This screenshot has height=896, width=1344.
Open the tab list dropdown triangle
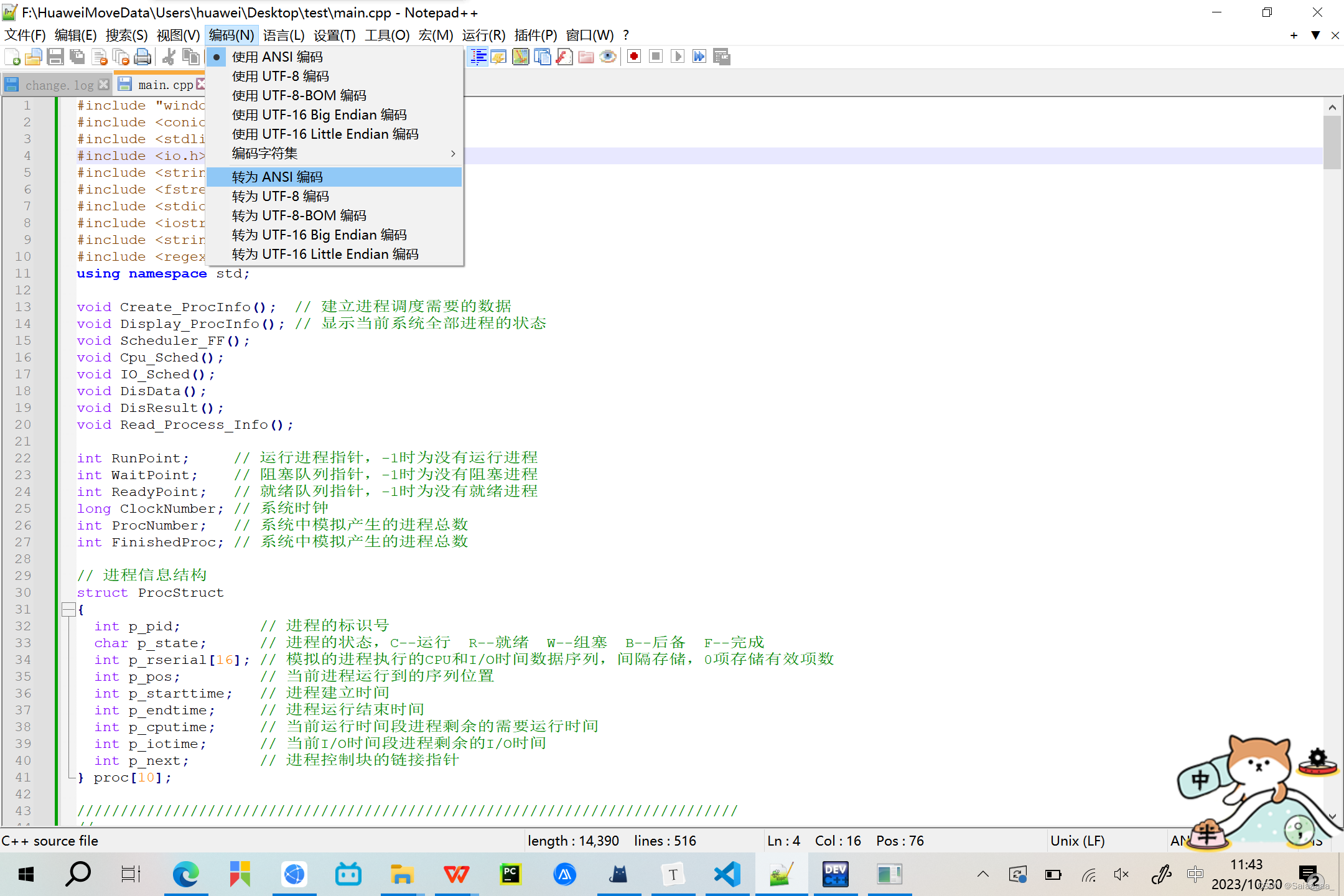[x=1315, y=35]
